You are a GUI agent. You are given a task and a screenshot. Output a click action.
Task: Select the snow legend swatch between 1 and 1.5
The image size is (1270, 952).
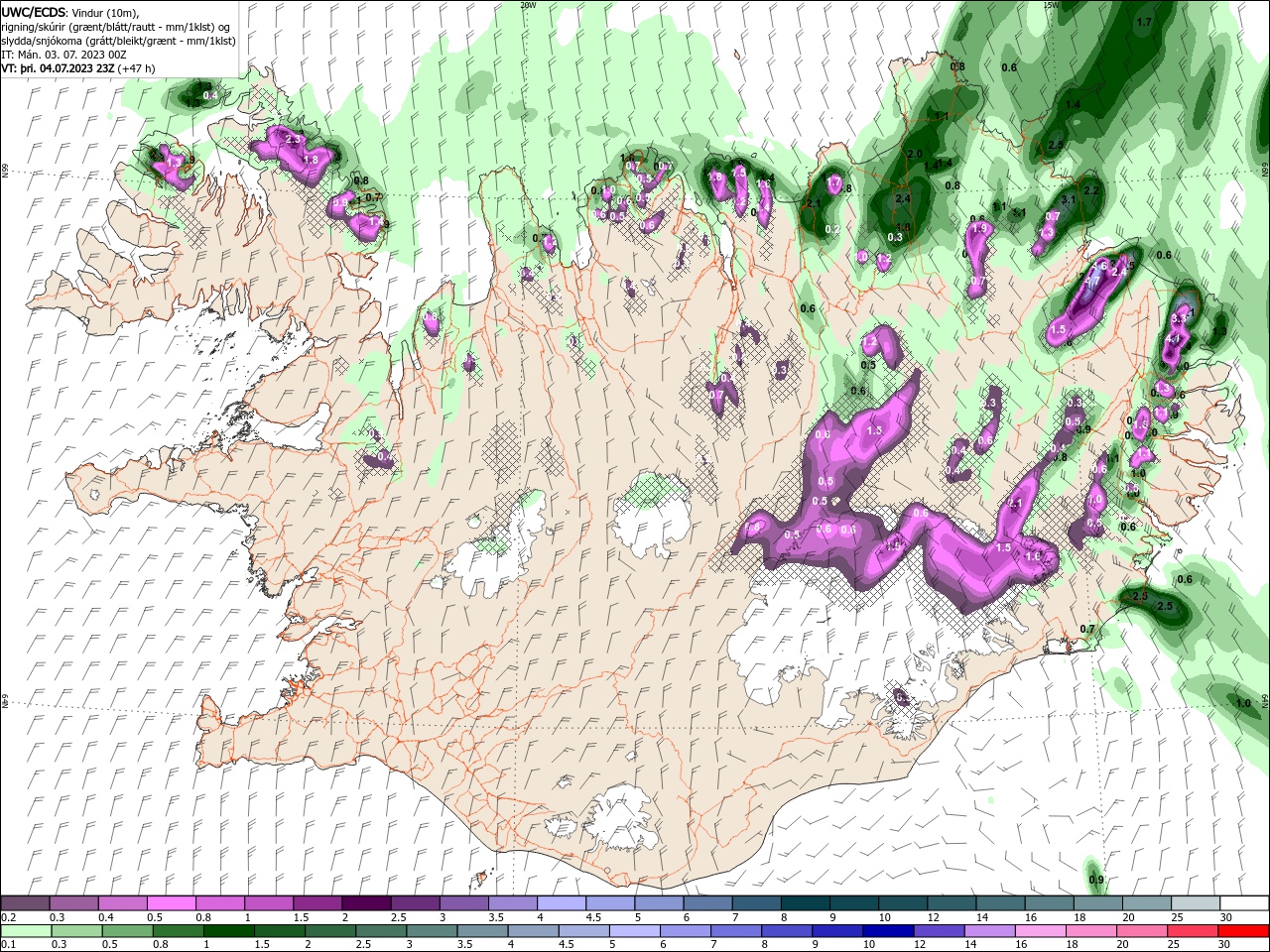pyautogui.click(x=268, y=903)
